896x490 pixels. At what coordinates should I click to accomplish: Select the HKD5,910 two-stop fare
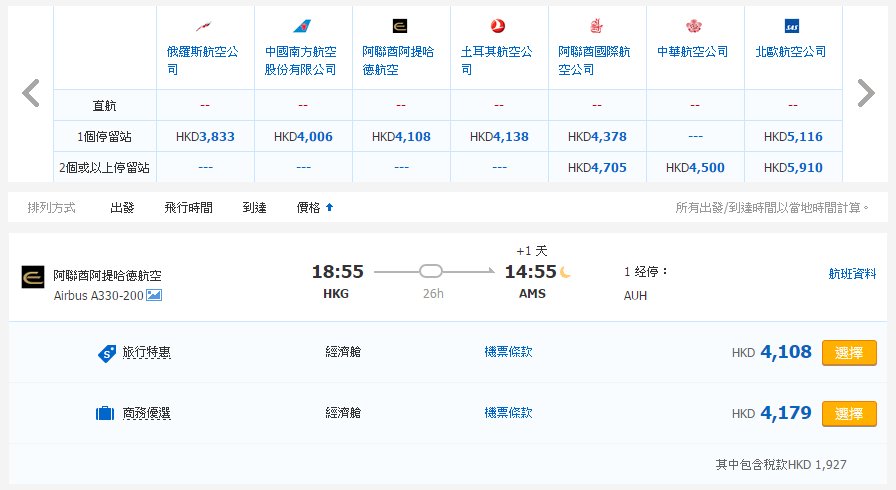pyautogui.click(x=793, y=167)
